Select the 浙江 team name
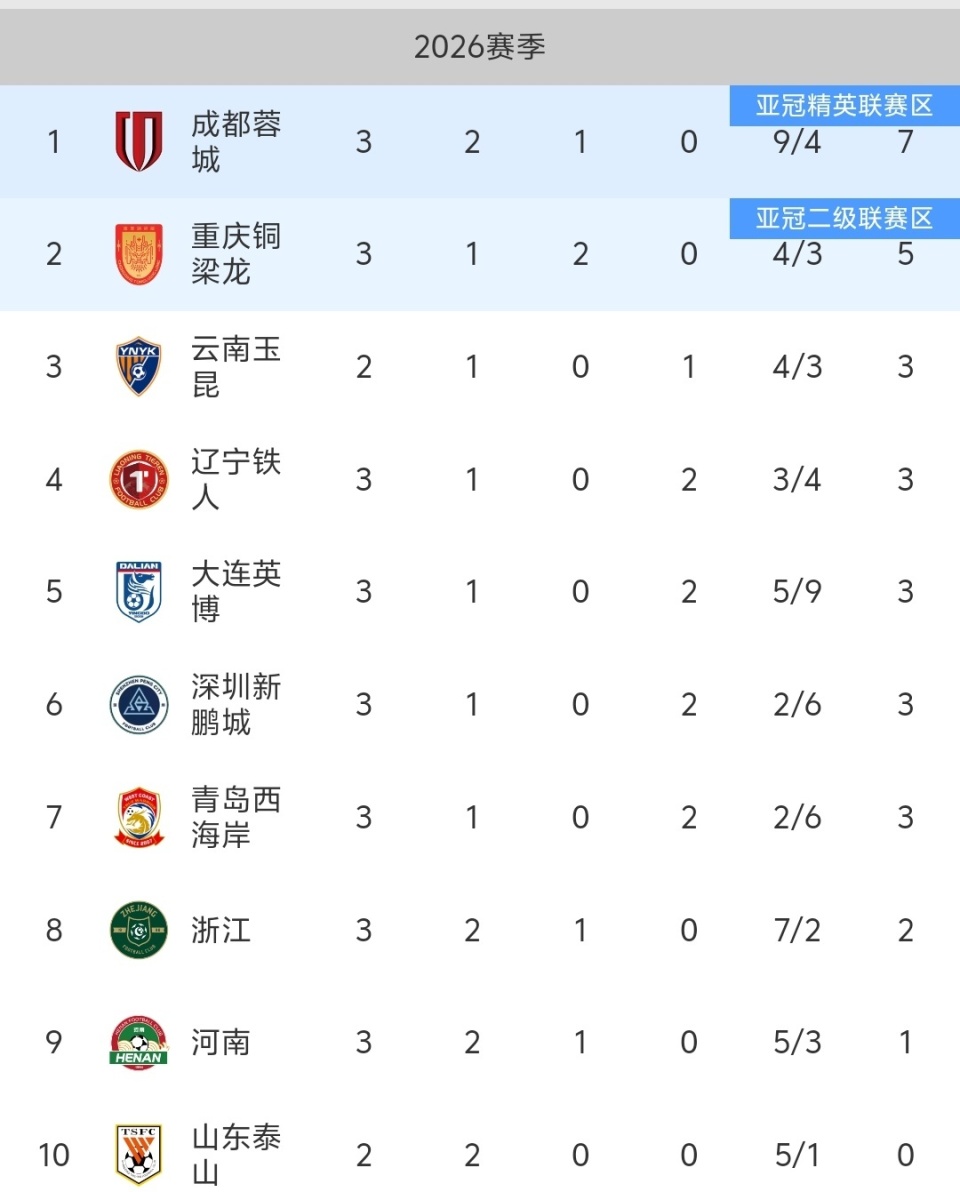The width and height of the screenshot is (960, 1192). pyautogui.click(x=221, y=930)
